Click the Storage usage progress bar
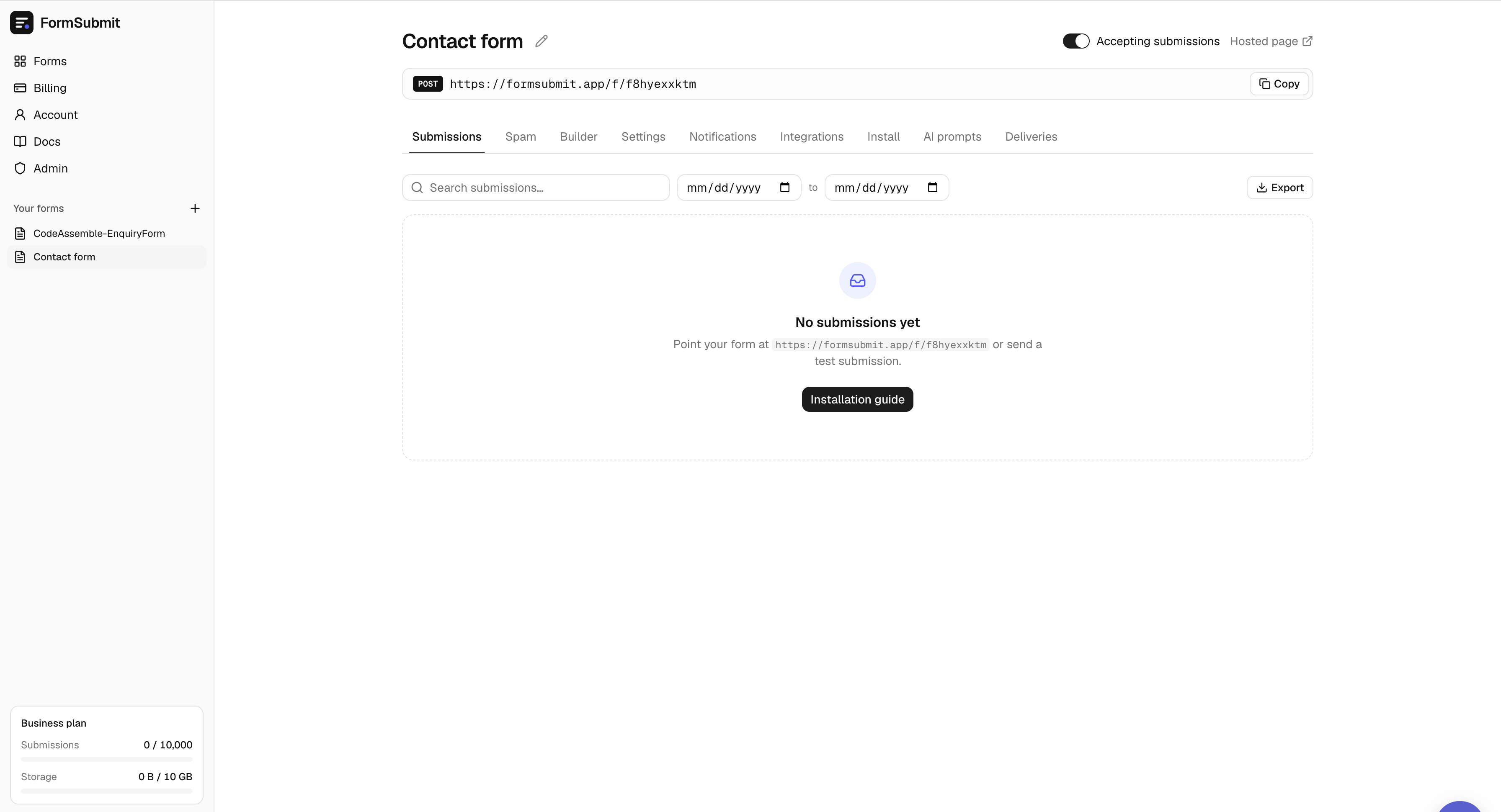The image size is (1501, 812). 107,791
